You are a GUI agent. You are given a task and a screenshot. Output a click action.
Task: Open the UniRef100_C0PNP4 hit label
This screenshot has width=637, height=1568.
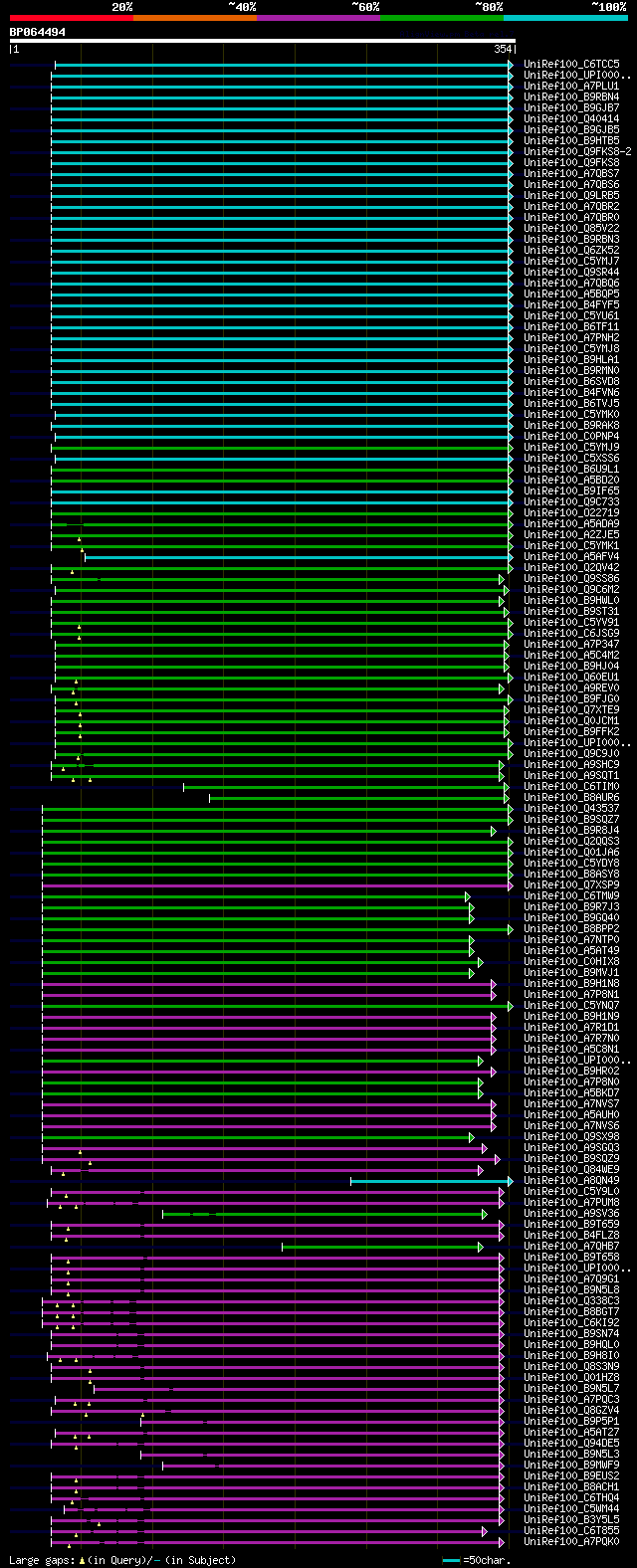click(x=571, y=436)
